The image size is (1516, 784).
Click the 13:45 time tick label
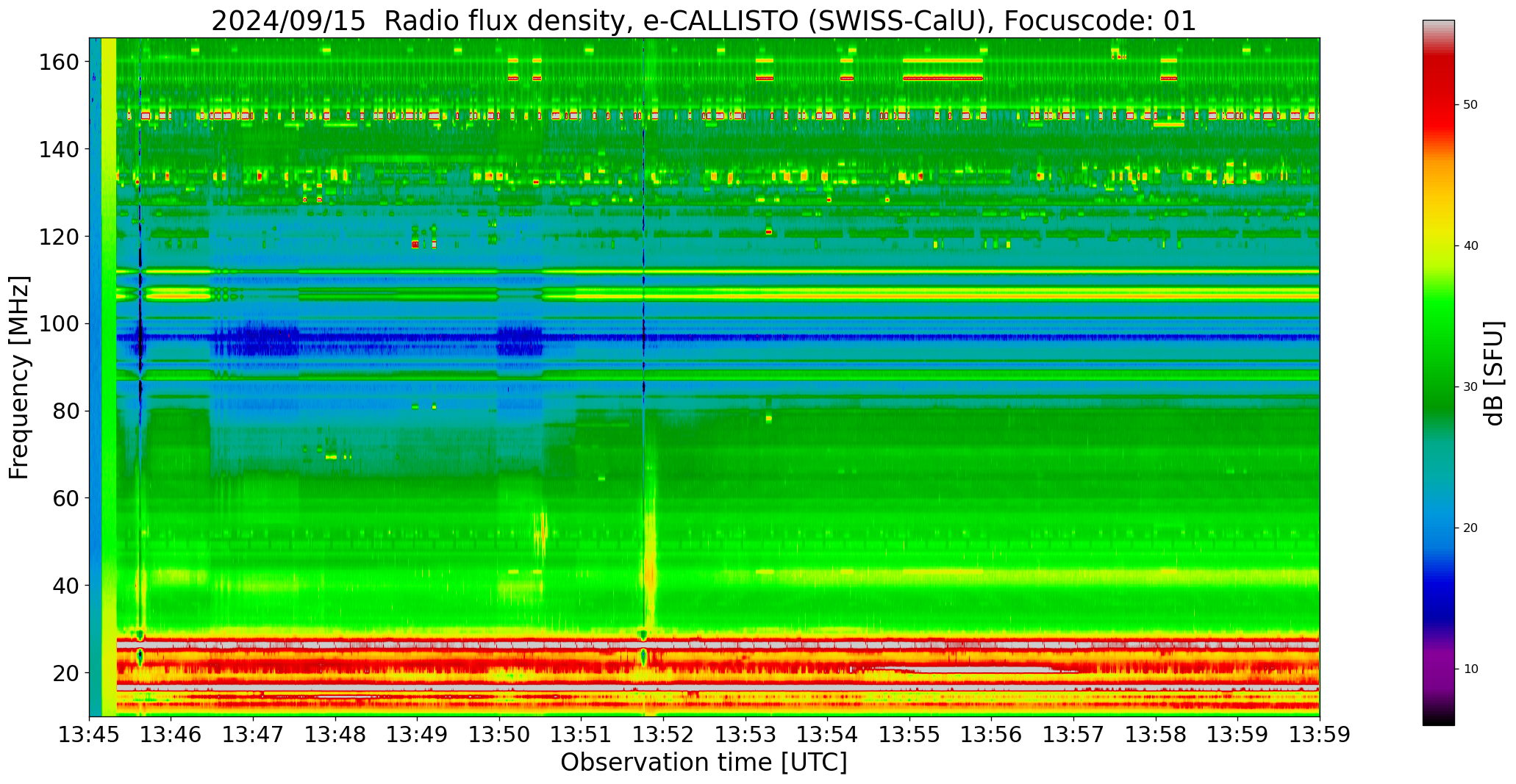90,735
